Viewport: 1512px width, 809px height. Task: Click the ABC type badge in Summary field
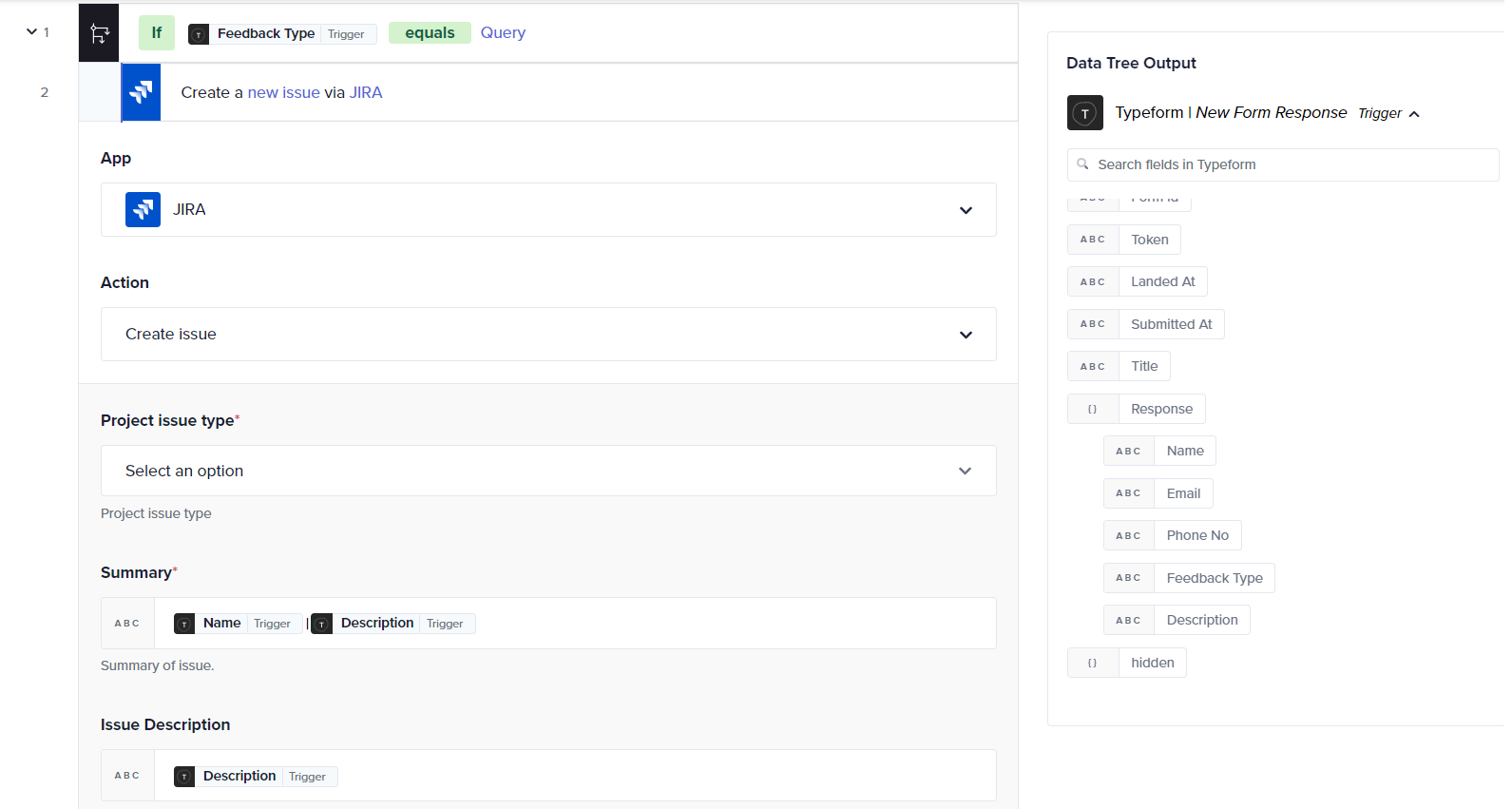point(127,624)
